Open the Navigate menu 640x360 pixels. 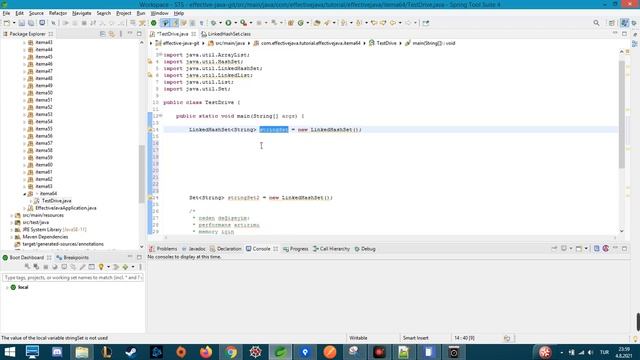82,13
